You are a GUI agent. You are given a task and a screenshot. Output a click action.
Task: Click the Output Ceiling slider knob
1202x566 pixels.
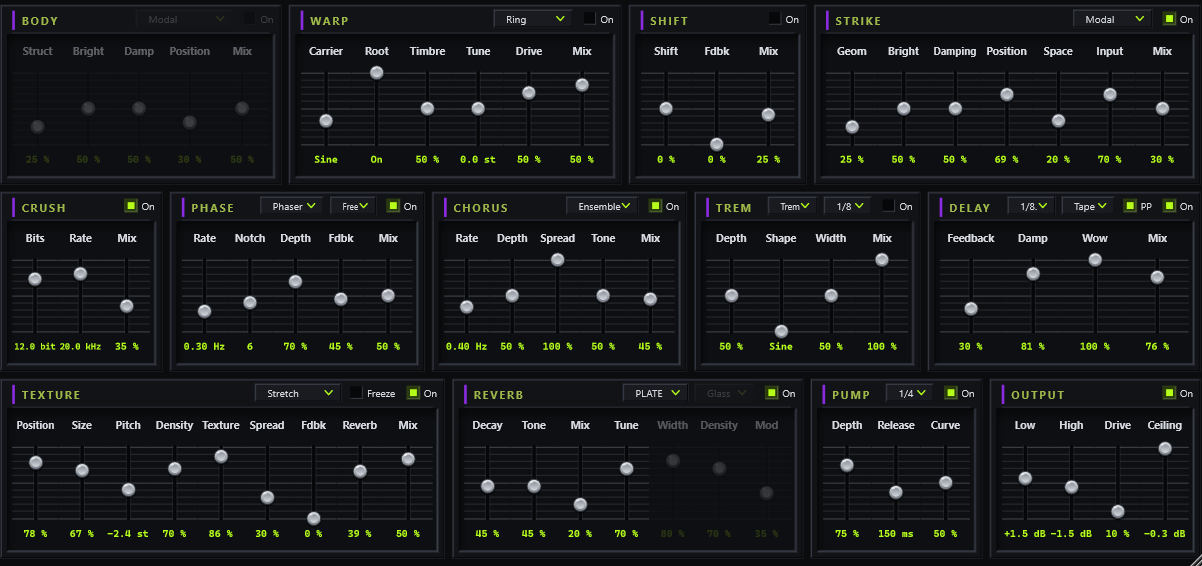1165,448
